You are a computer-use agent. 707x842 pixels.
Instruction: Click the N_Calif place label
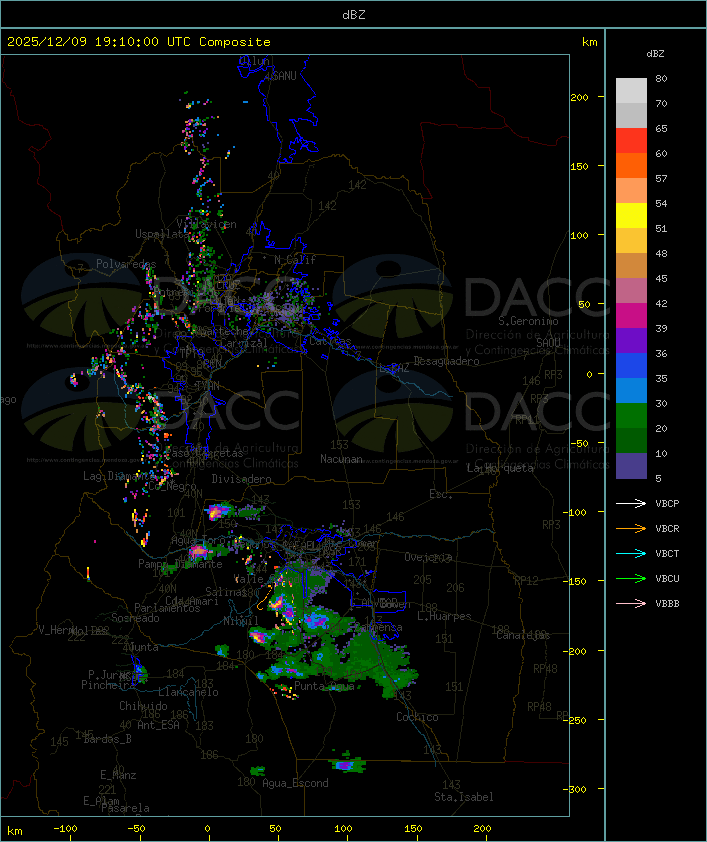(295, 260)
